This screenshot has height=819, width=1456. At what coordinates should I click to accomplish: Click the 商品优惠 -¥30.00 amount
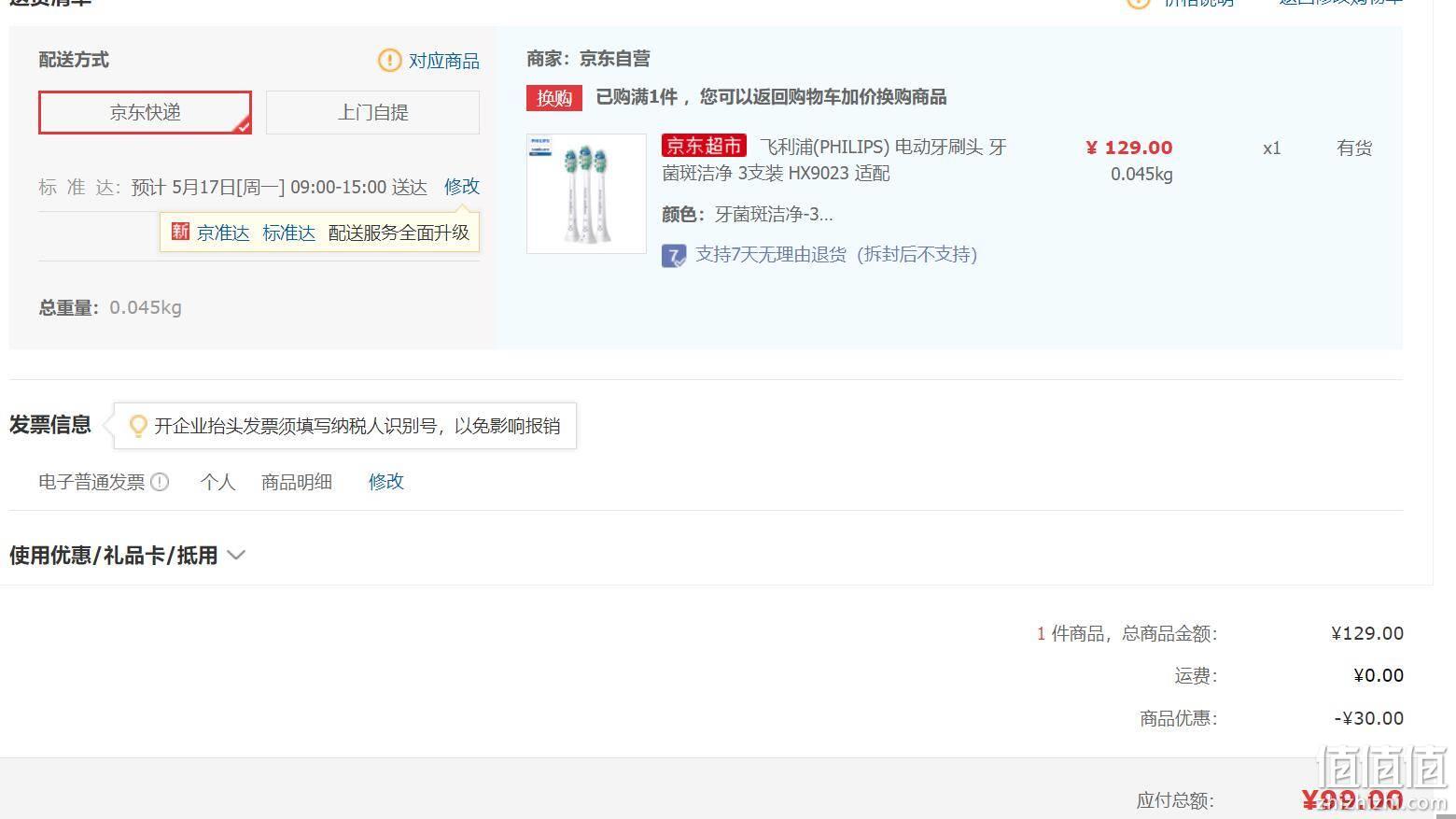tap(1368, 718)
